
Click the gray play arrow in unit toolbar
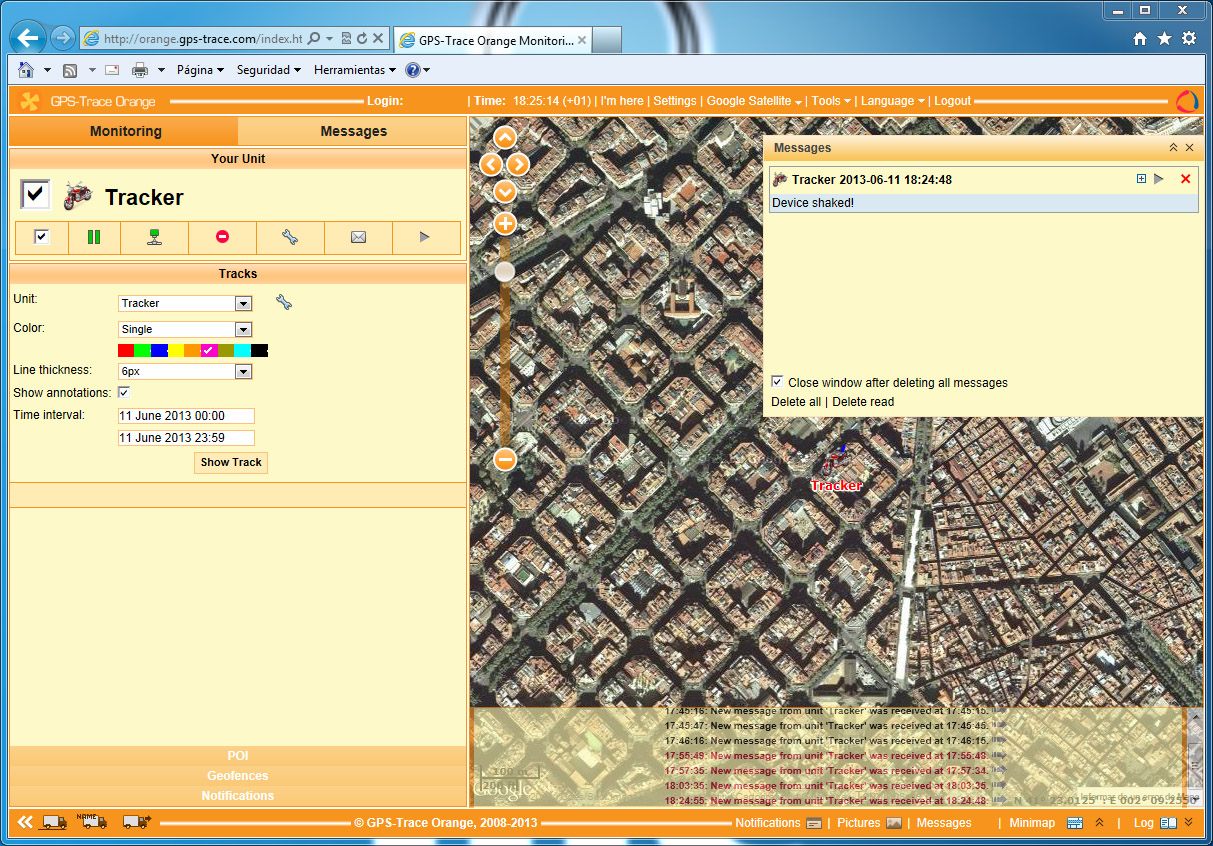coord(425,237)
